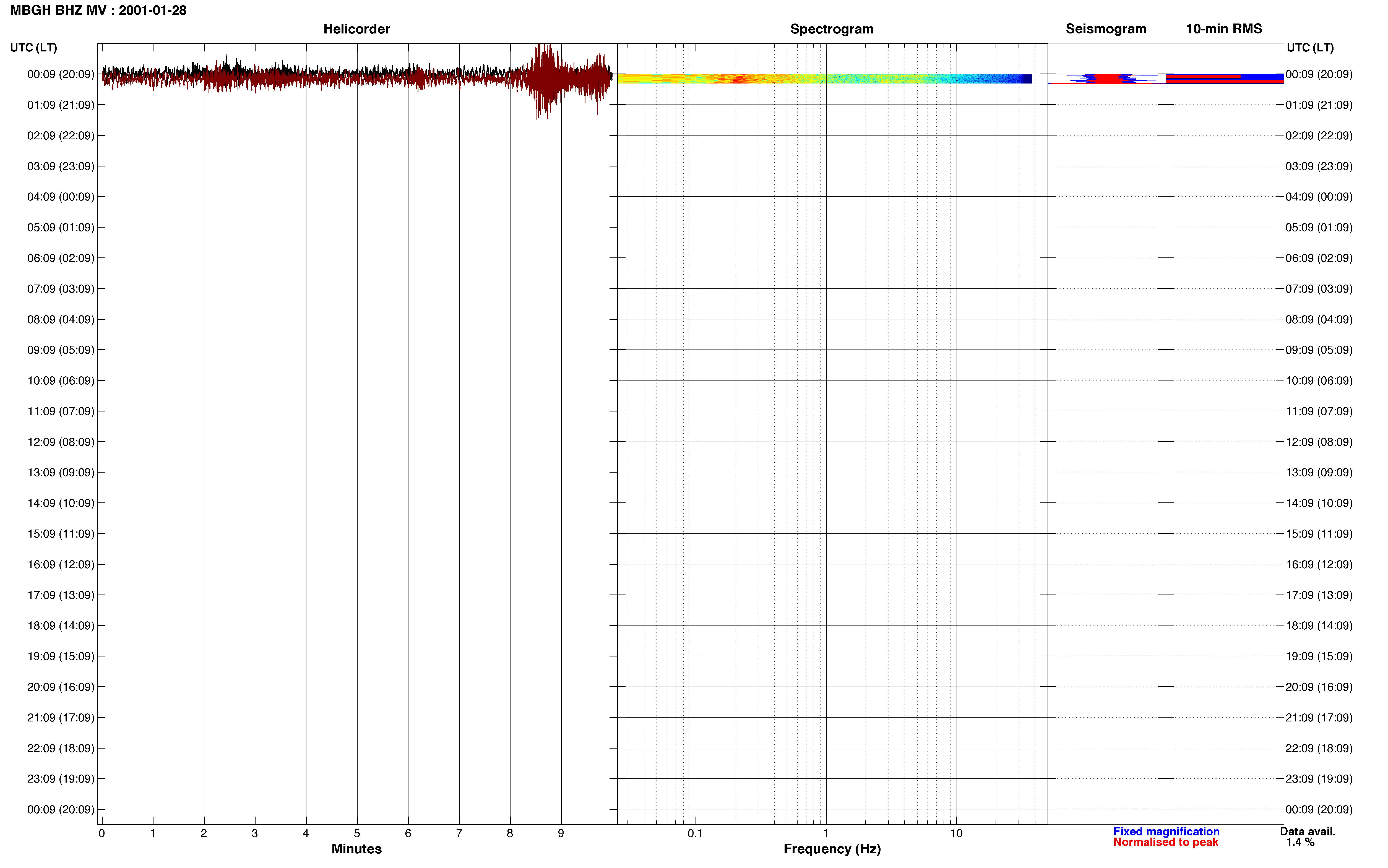The height and width of the screenshot is (868, 1388).
Task: Click left time label "22:09 (18:09)"
Action: pos(60,748)
